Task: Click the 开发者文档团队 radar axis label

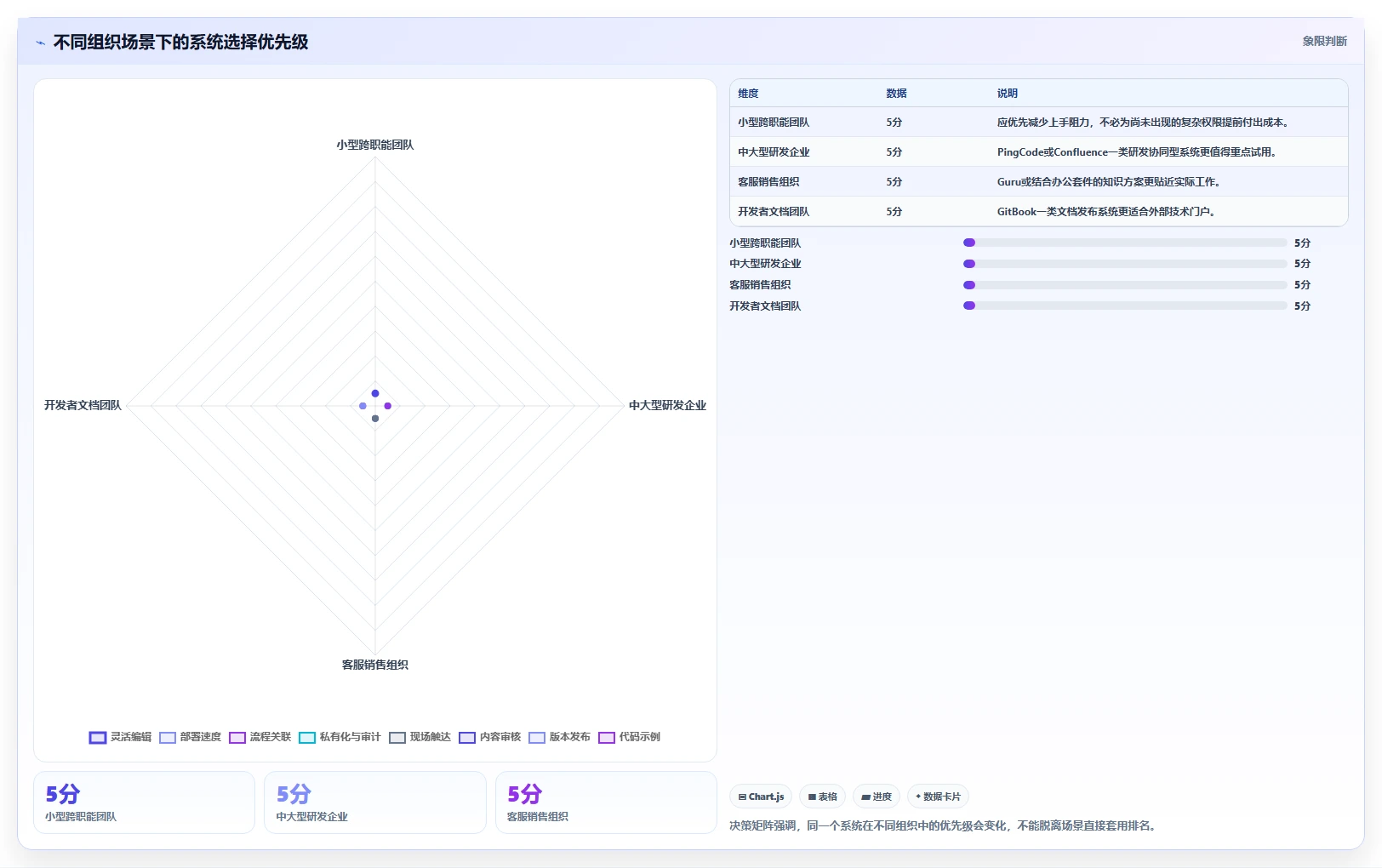Action: pyautogui.click(x=83, y=406)
